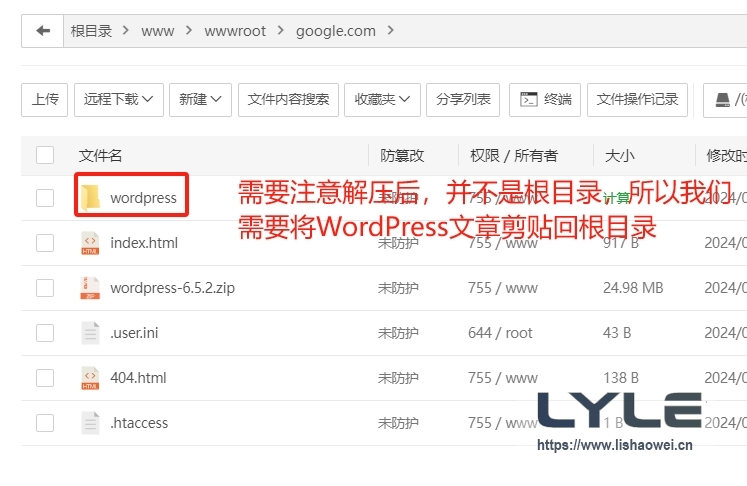Click the 43 B size value
Image resolution: width=747 pixels, height=486 pixels.
tap(617, 333)
